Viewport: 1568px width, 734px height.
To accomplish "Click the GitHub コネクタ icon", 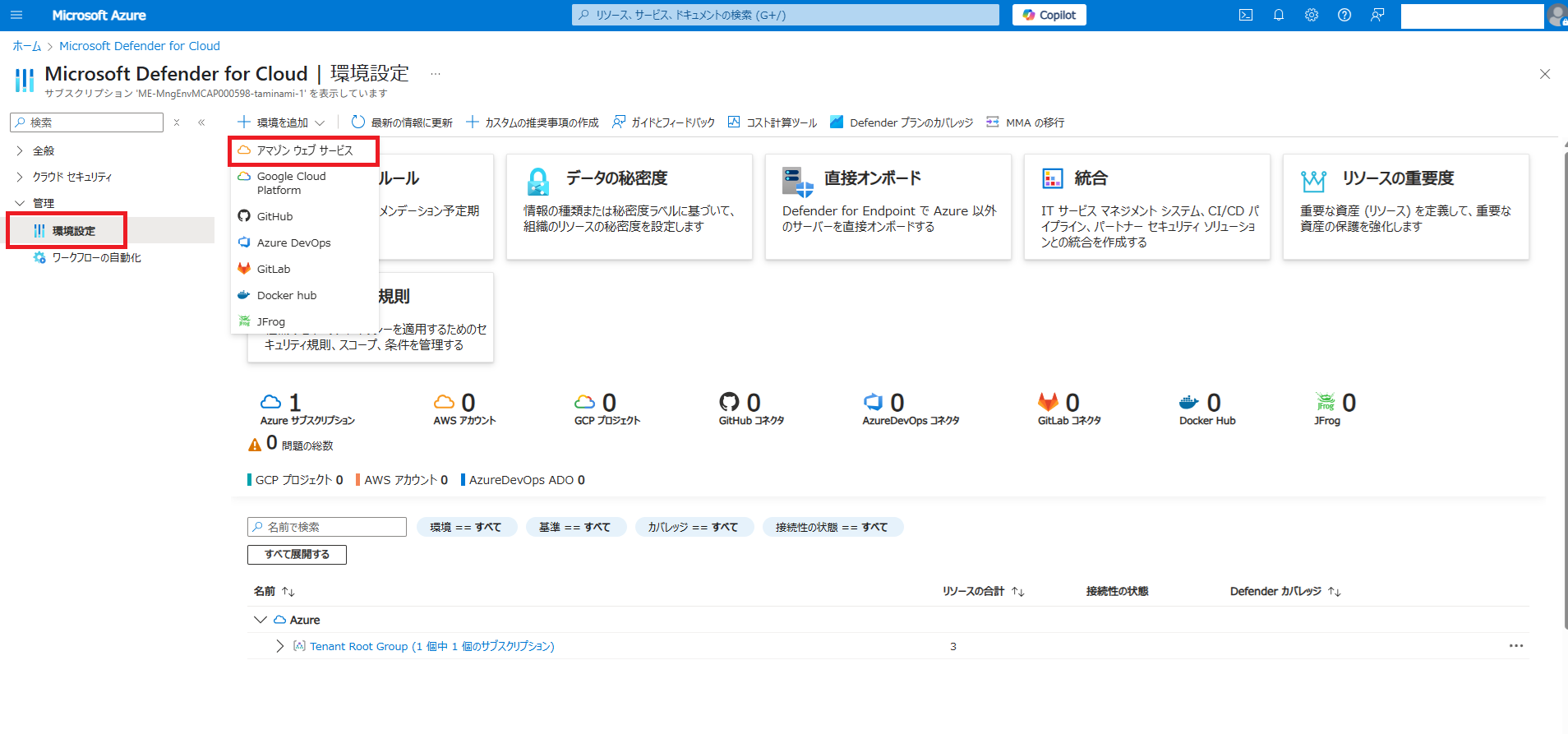I will coord(729,402).
